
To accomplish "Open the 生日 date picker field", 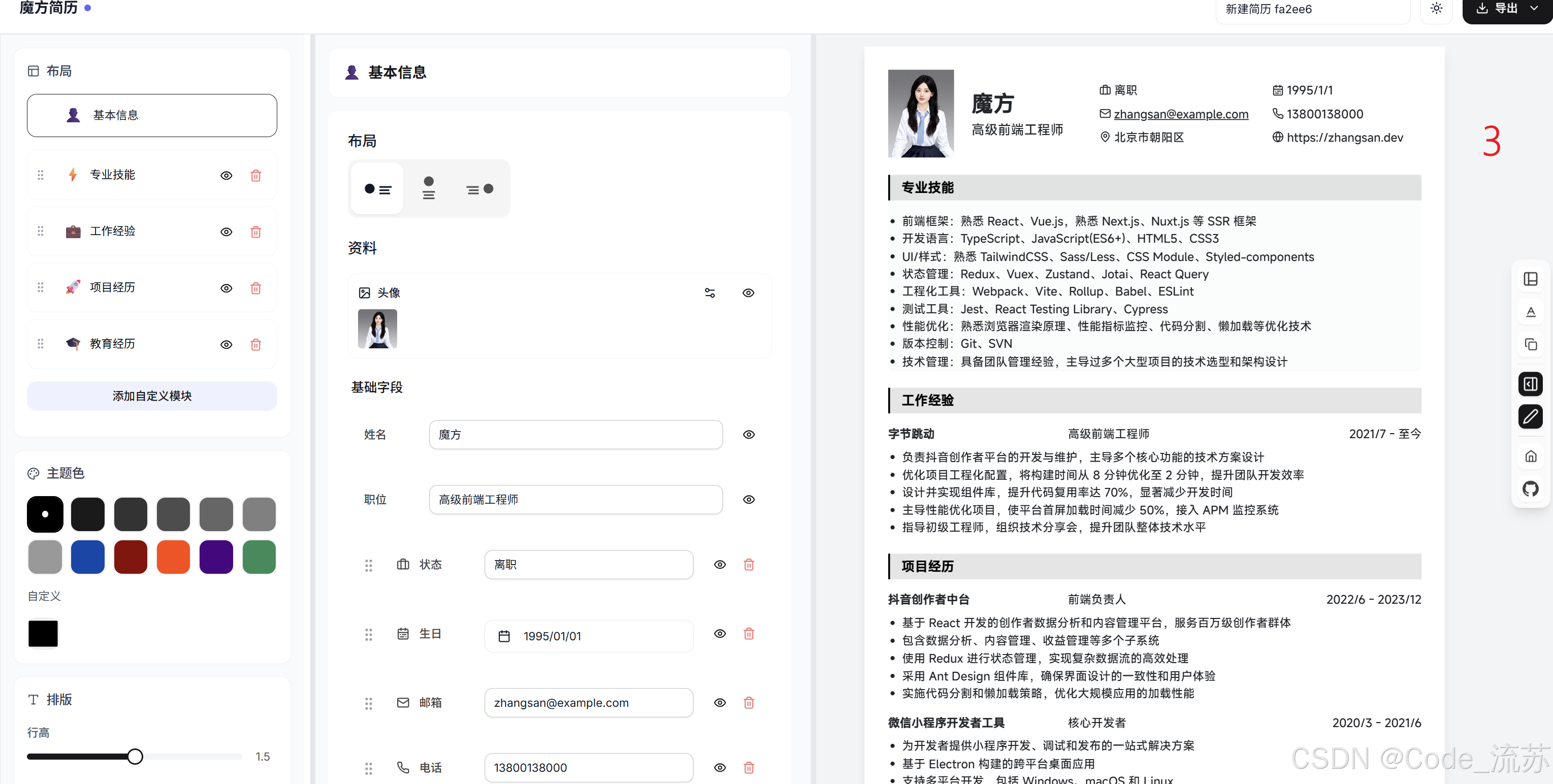I will [589, 636].
